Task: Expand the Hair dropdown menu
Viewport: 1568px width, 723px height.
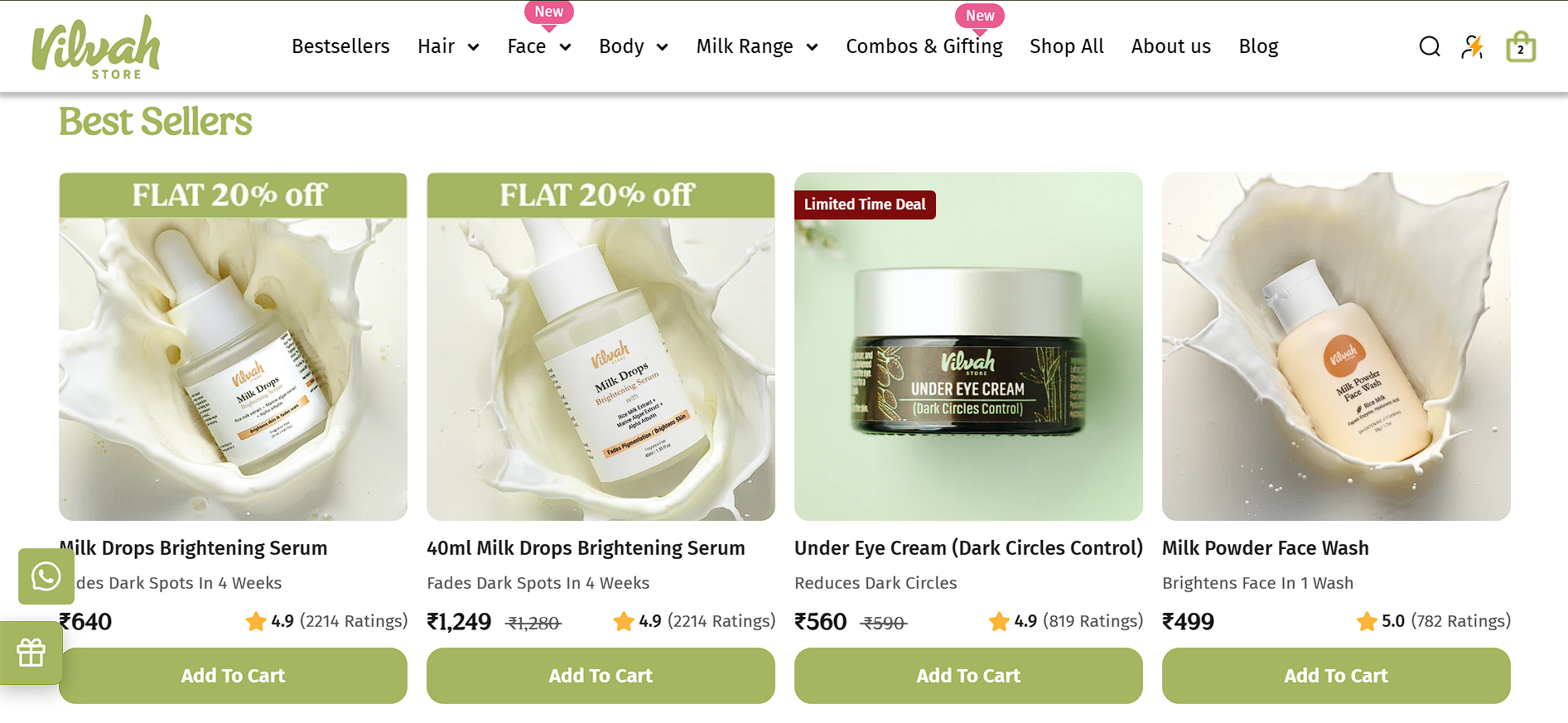Action: [x=448, y=46]
